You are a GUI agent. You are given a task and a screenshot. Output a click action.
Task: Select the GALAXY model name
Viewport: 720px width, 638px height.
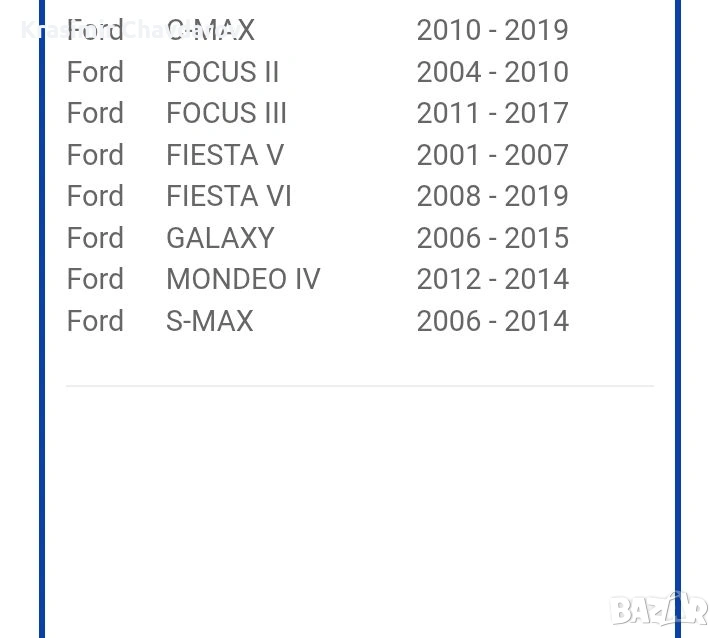[220, 238]
